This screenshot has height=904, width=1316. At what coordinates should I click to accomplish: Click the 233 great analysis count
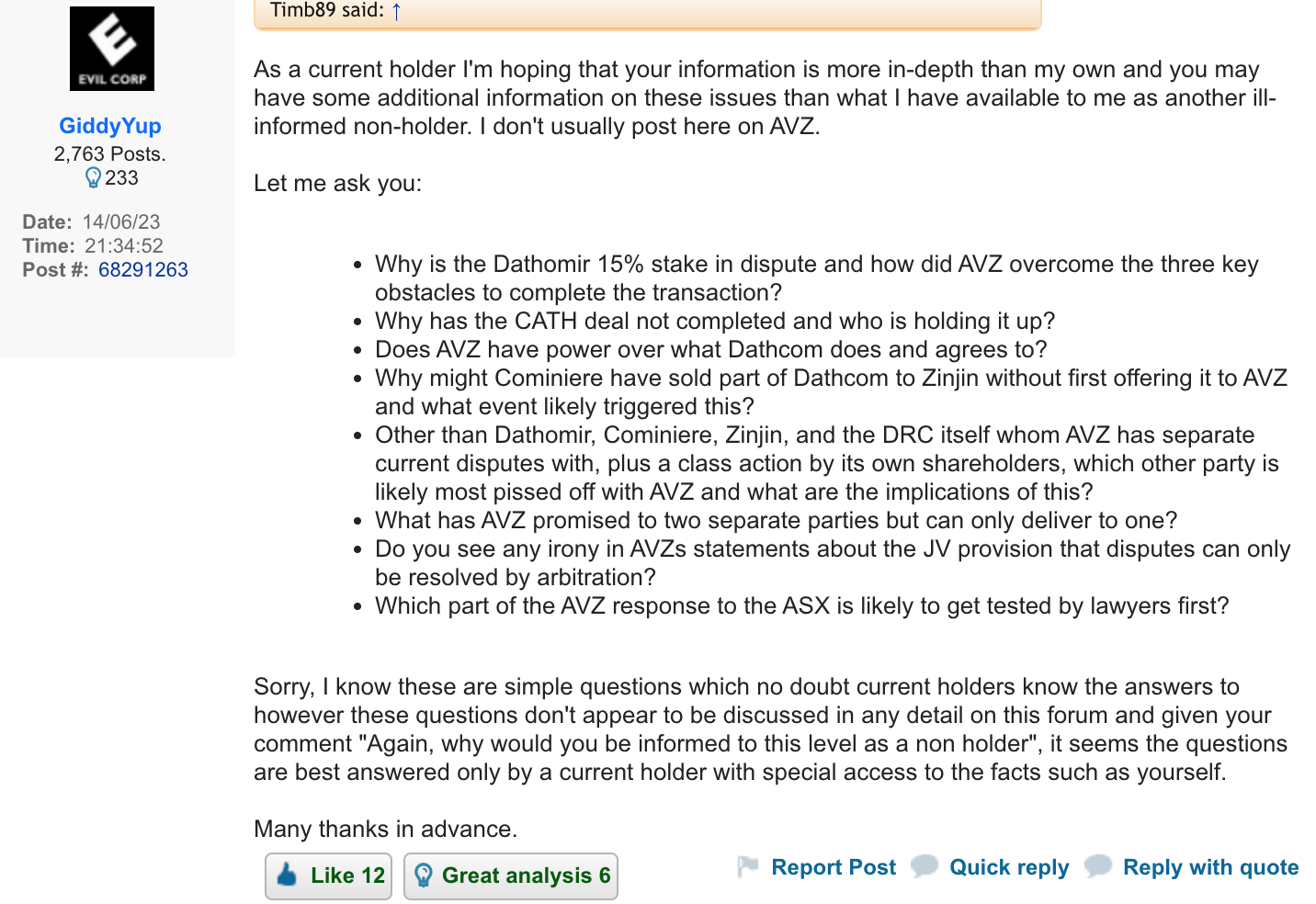121,177
